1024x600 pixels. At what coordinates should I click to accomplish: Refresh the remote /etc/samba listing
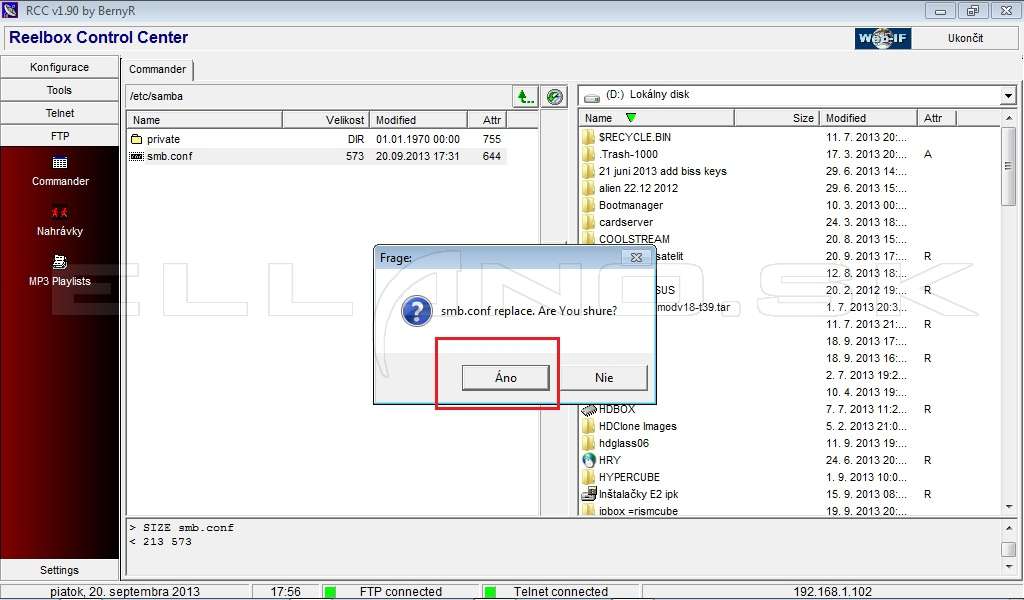(554, 97)
